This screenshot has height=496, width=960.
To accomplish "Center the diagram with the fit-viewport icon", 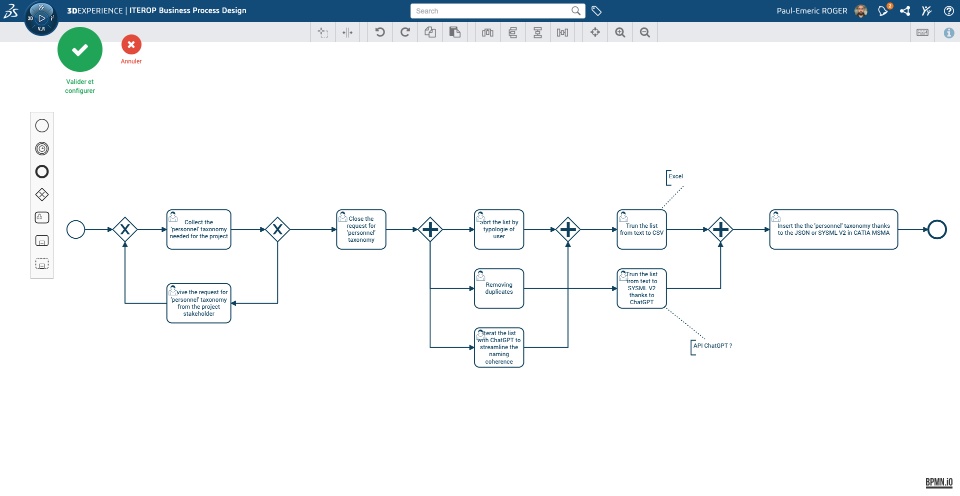I will 594,33.
